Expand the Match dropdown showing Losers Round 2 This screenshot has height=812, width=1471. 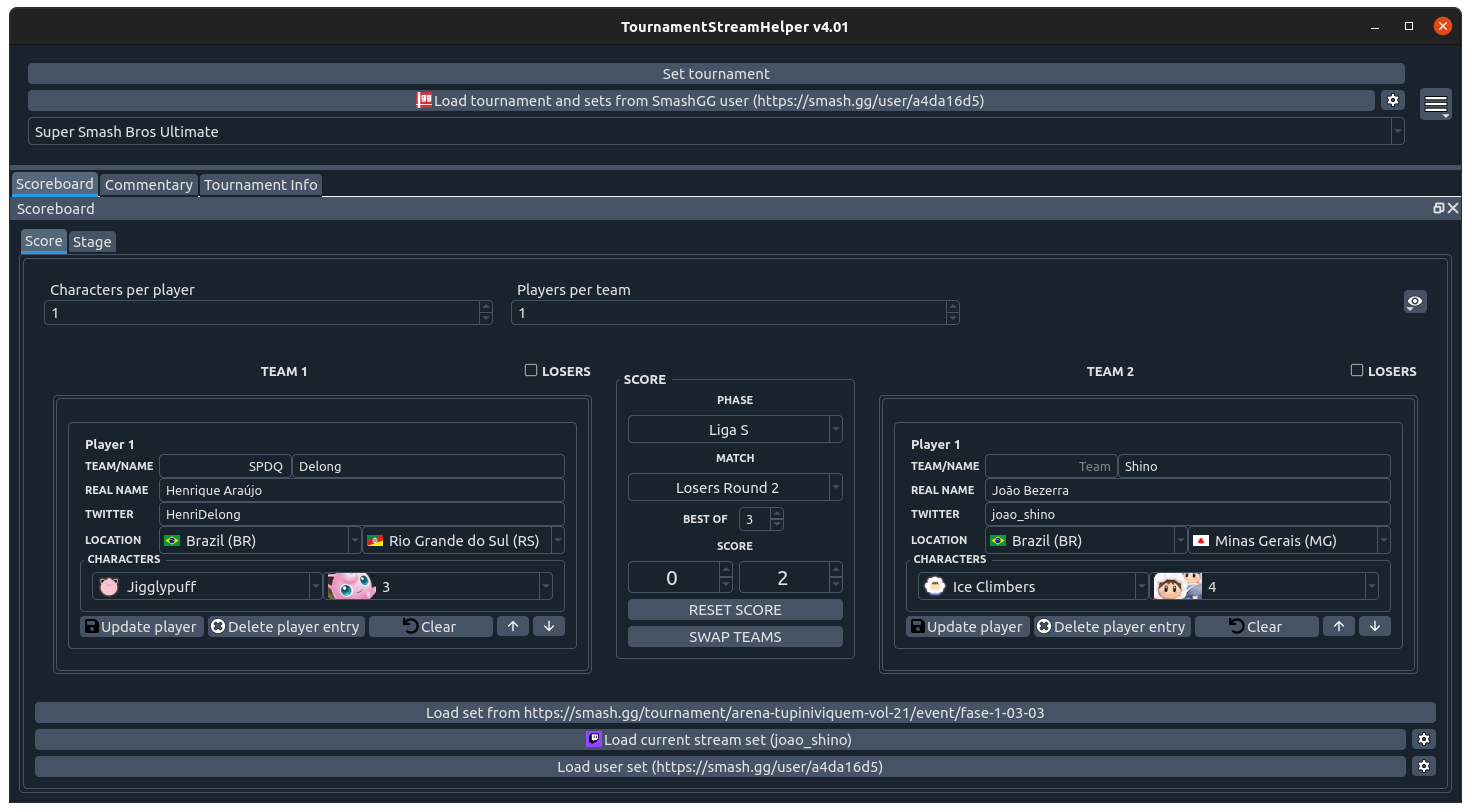735,487
